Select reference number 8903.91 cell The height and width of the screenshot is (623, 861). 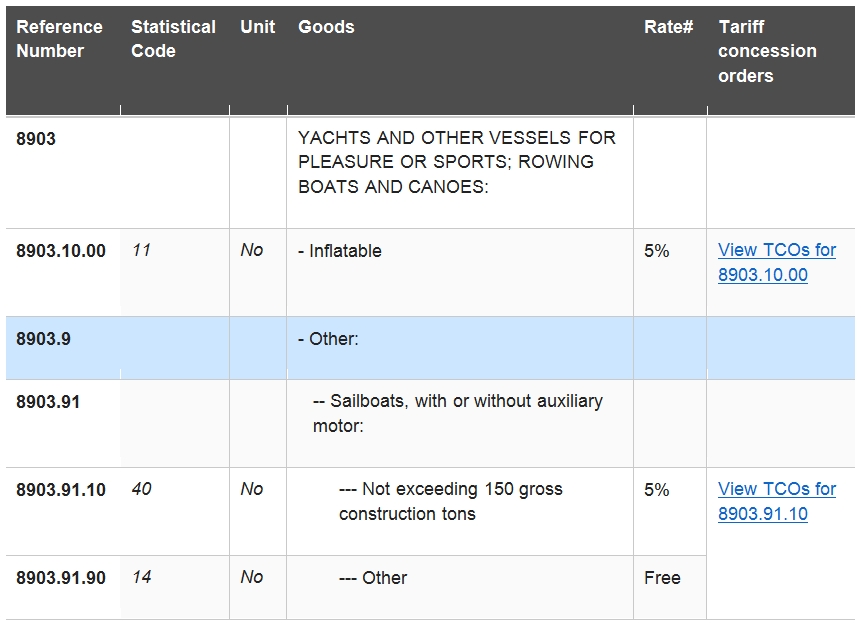[48, 402]
